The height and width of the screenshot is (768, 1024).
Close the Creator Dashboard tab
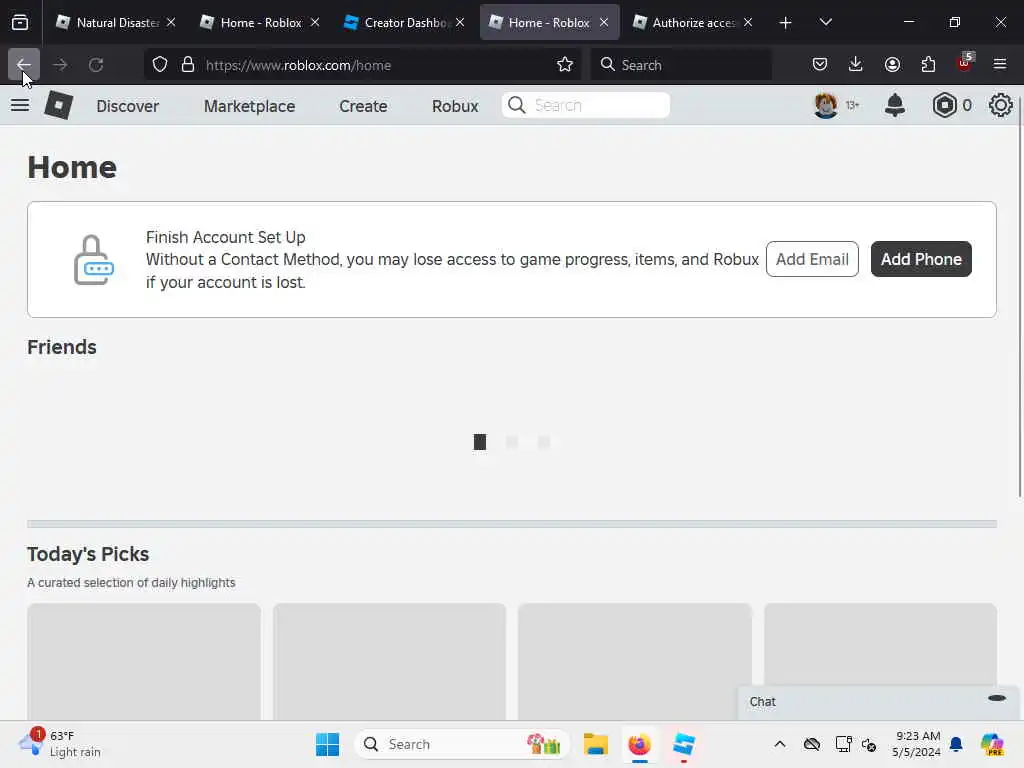(x=460, y=22)
